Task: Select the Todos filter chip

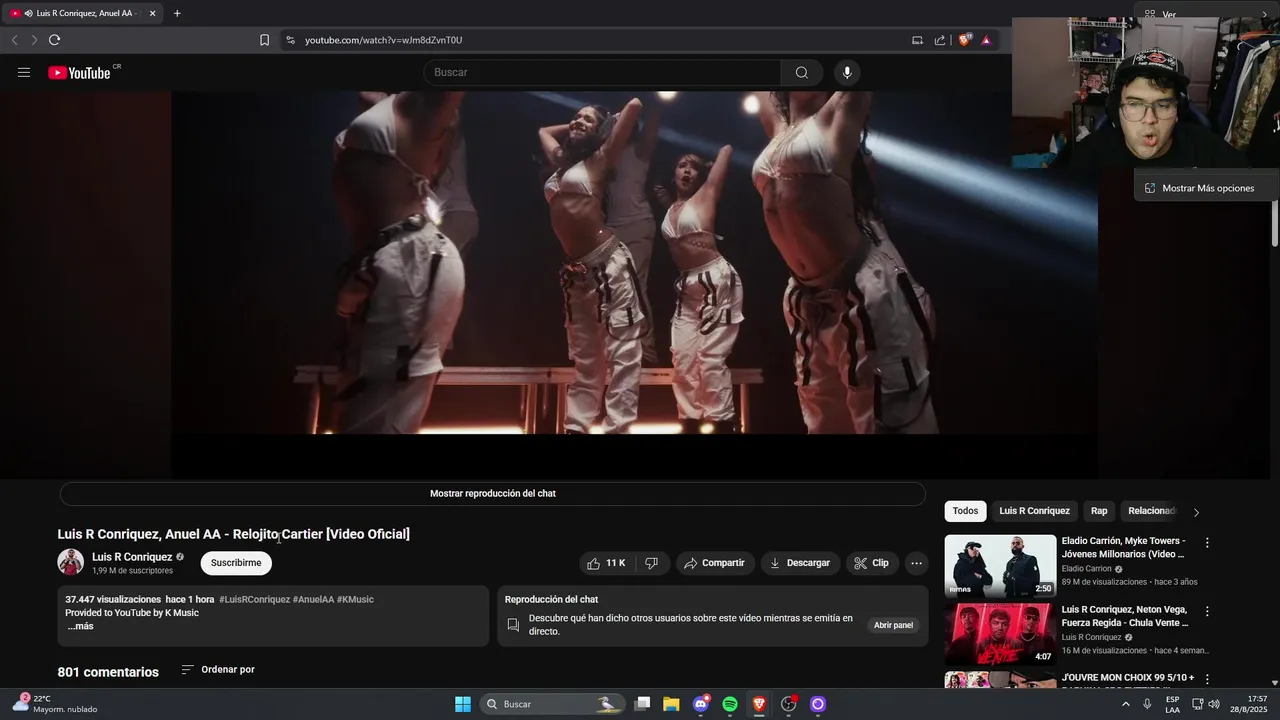Action: tap(965, 511)
